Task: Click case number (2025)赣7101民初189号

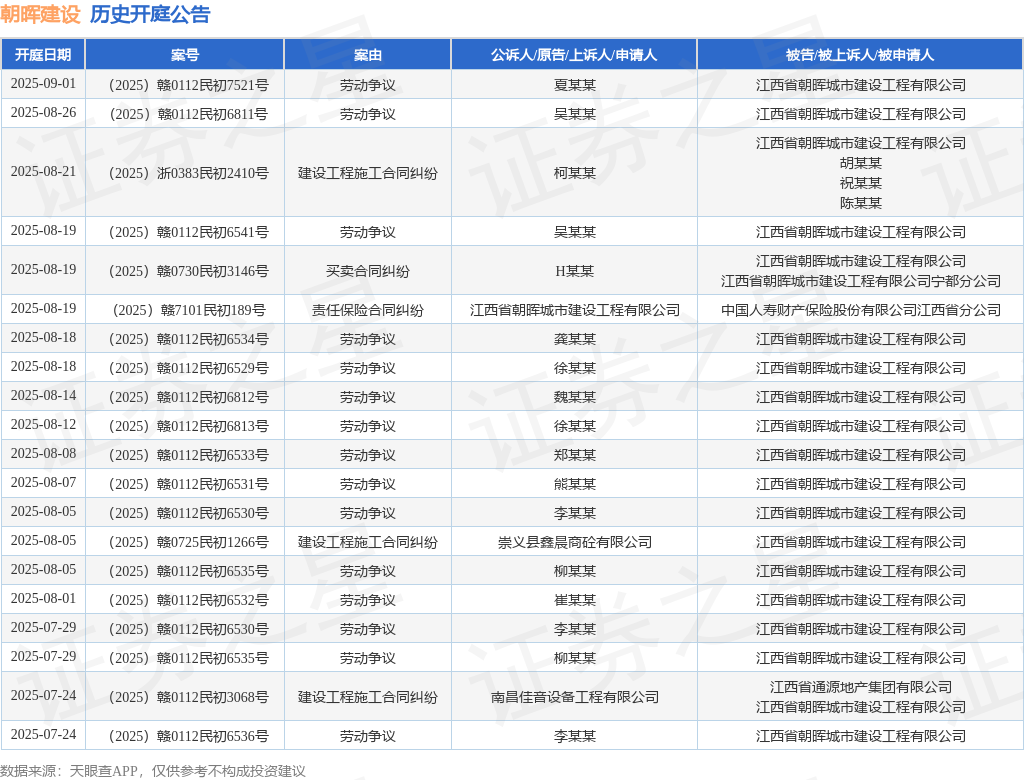Action: (x=188, y=310)
